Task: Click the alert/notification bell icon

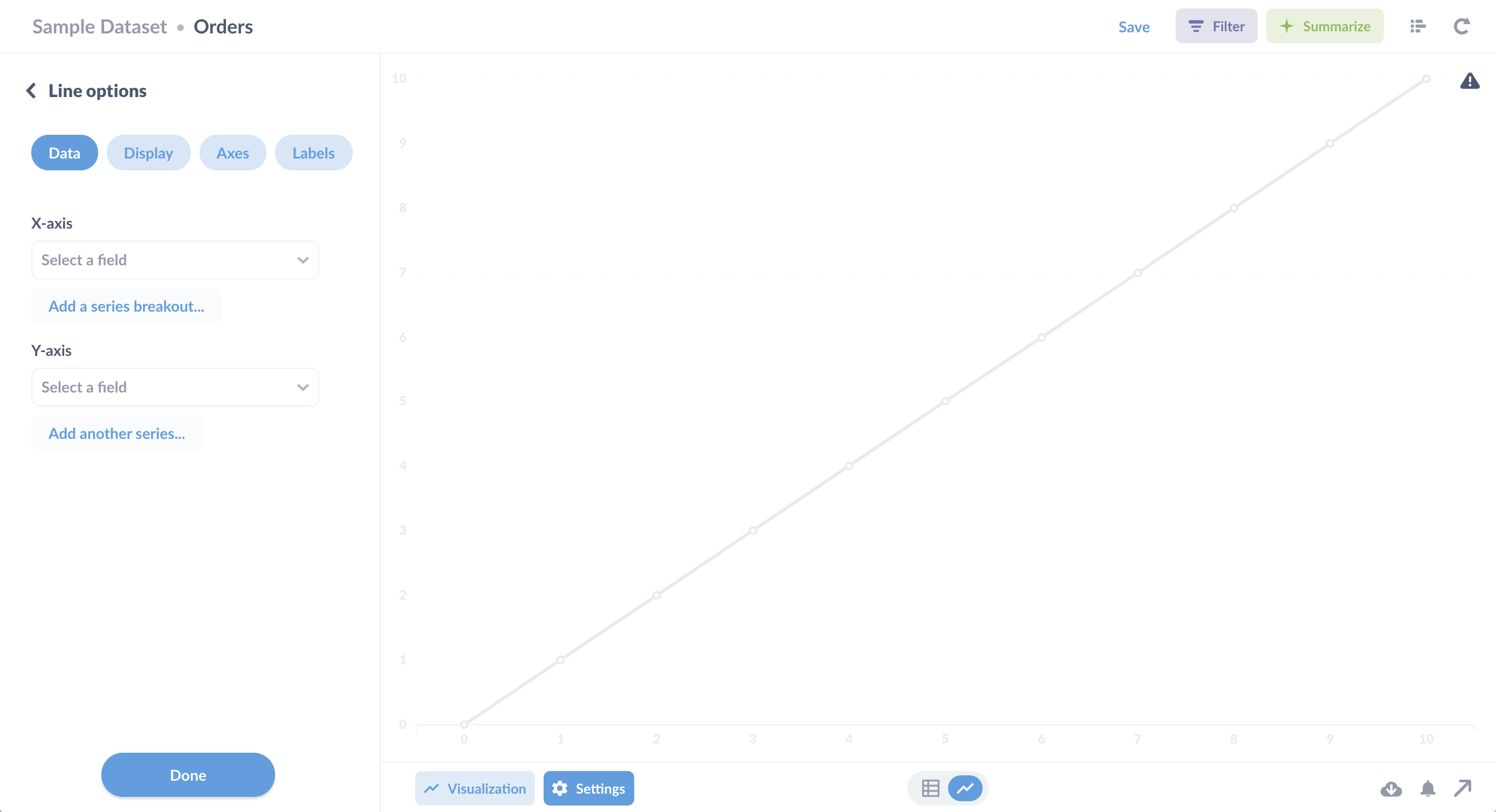Action: [x=1428, y=788]
